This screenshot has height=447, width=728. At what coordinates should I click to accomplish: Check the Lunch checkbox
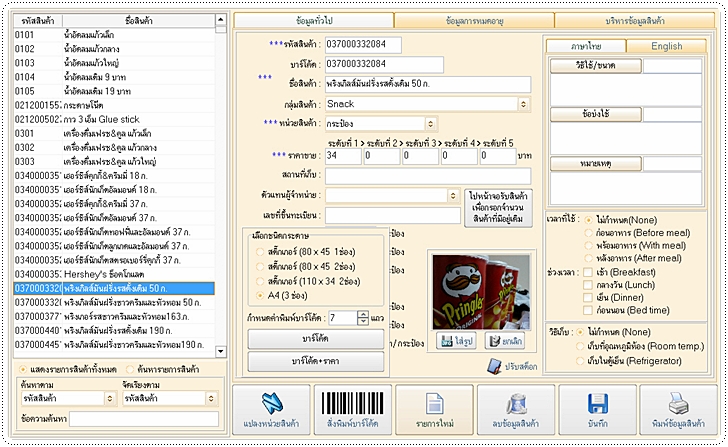[x=588, y=285]
